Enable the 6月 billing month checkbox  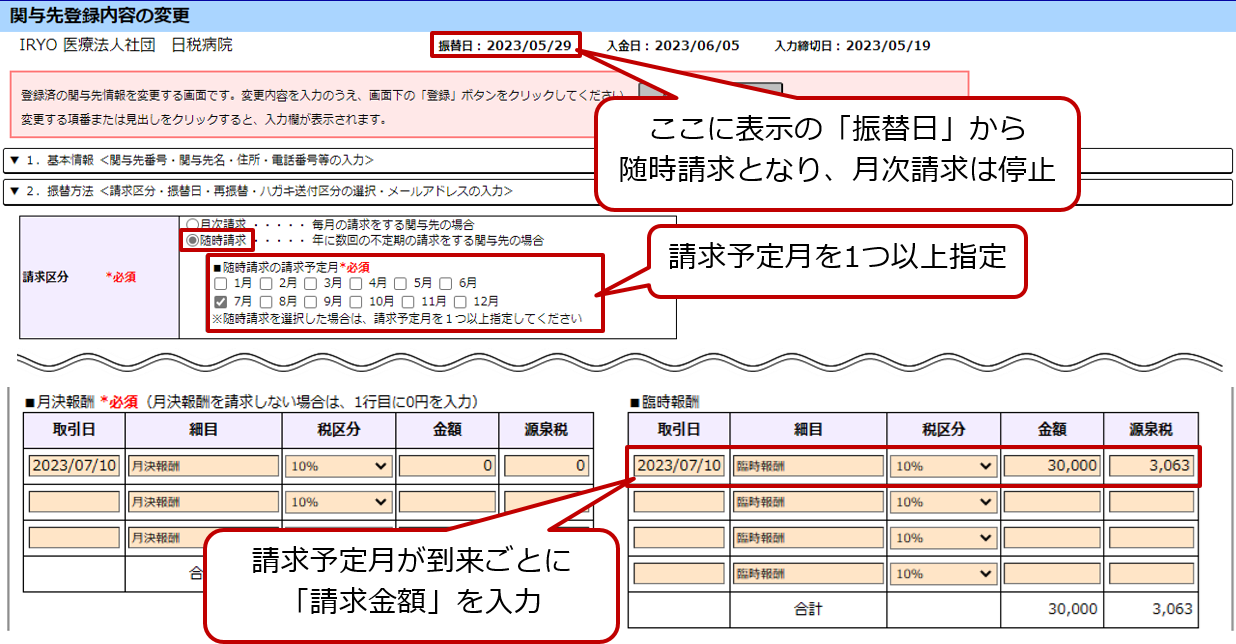click(445, 283)
